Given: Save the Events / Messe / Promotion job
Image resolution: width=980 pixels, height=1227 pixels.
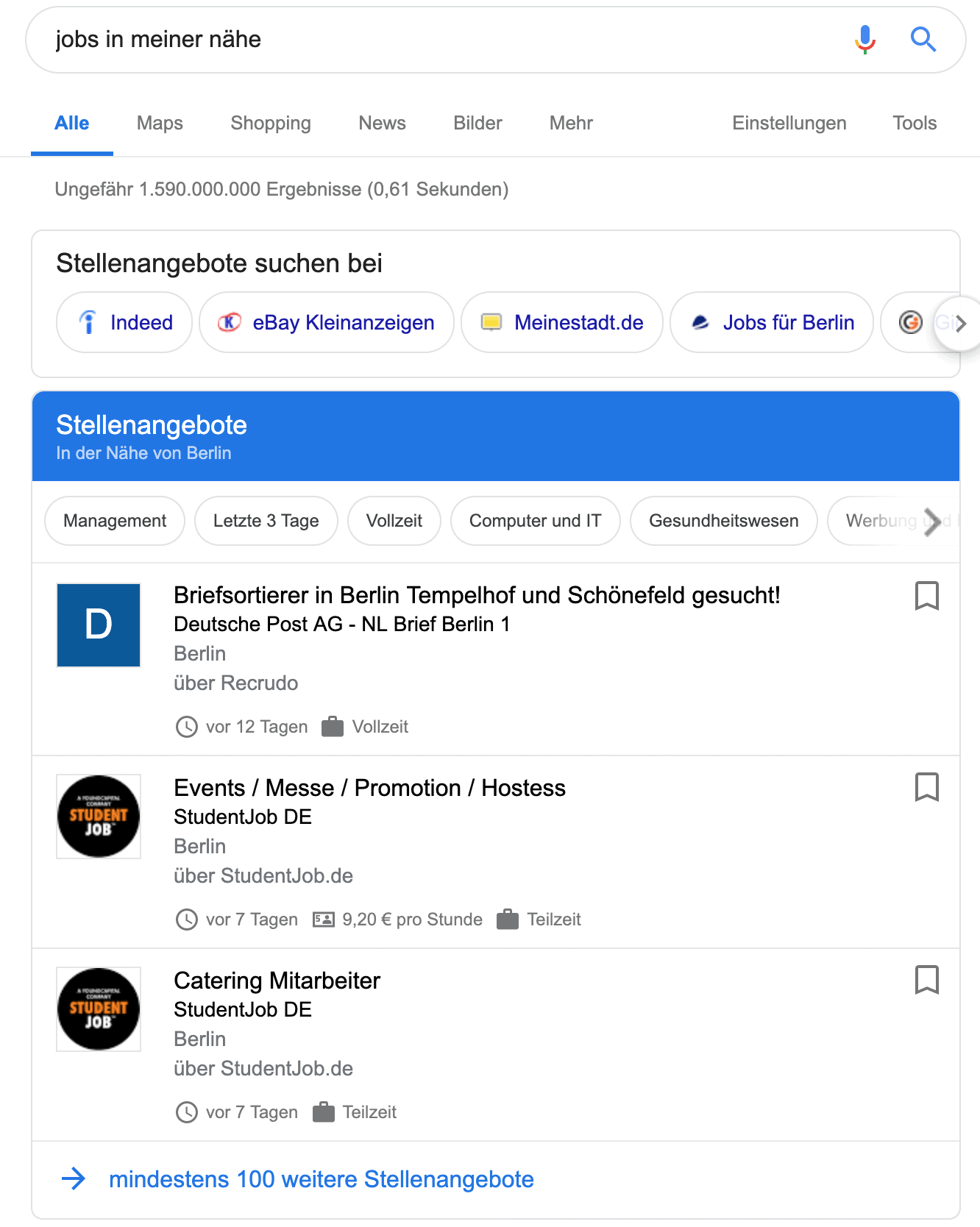Looking at the screenshot, I should (926, 787).
